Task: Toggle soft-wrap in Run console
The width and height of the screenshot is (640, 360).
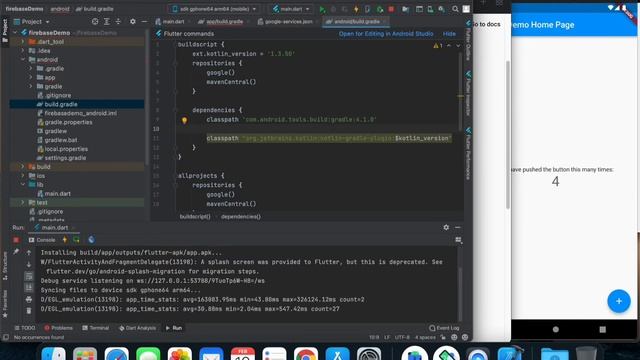Action: (29, 276)
